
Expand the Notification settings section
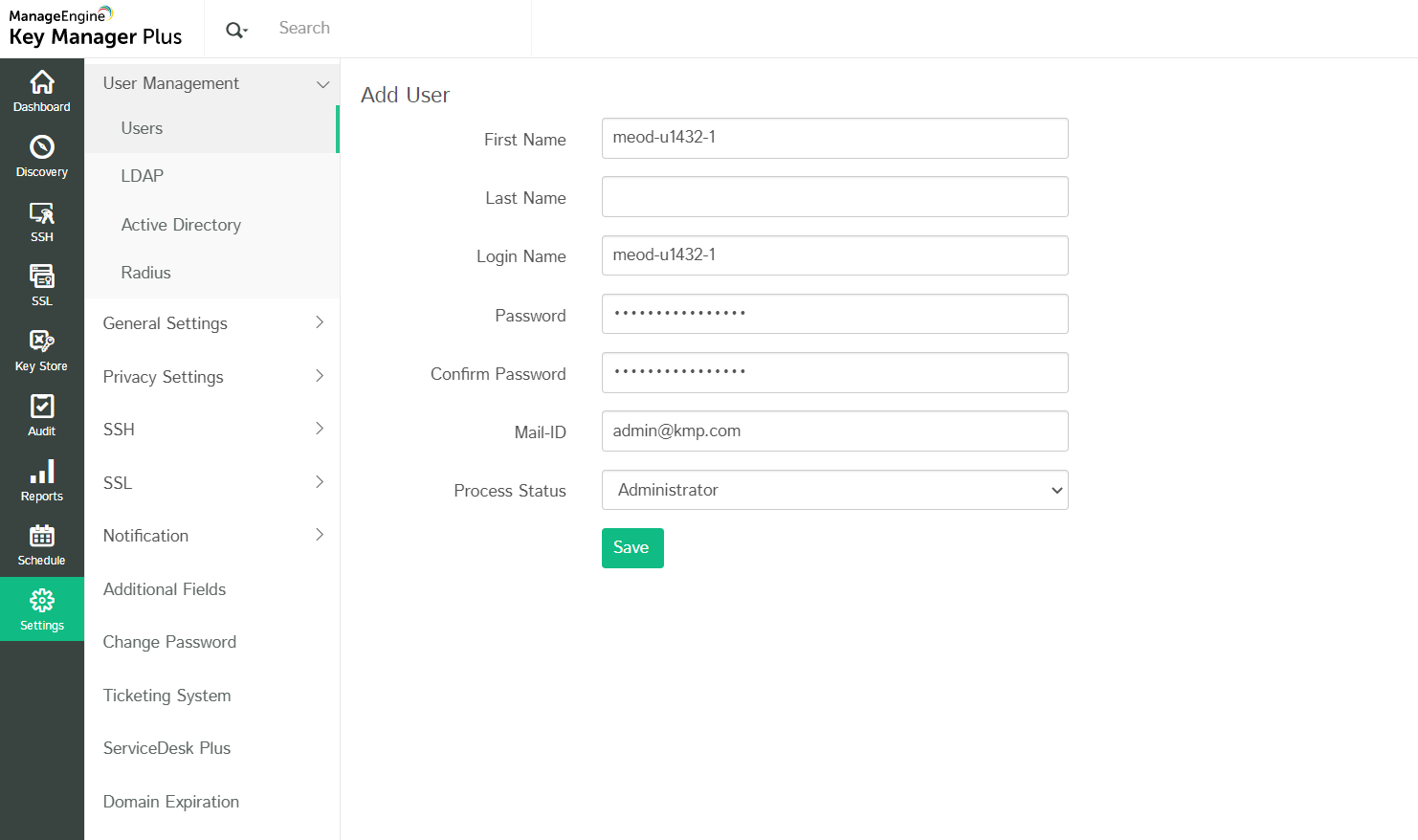click(x=320, y=536)
